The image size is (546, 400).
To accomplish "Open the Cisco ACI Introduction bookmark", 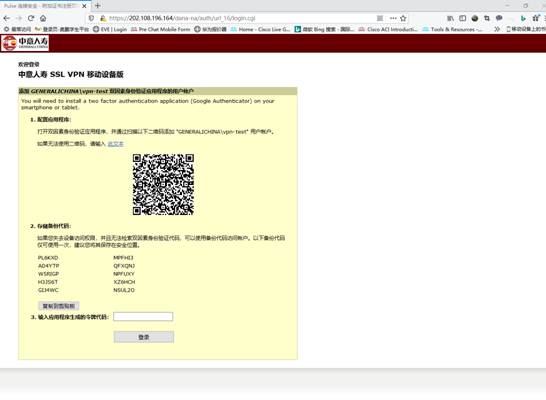I will pos(388,29).
